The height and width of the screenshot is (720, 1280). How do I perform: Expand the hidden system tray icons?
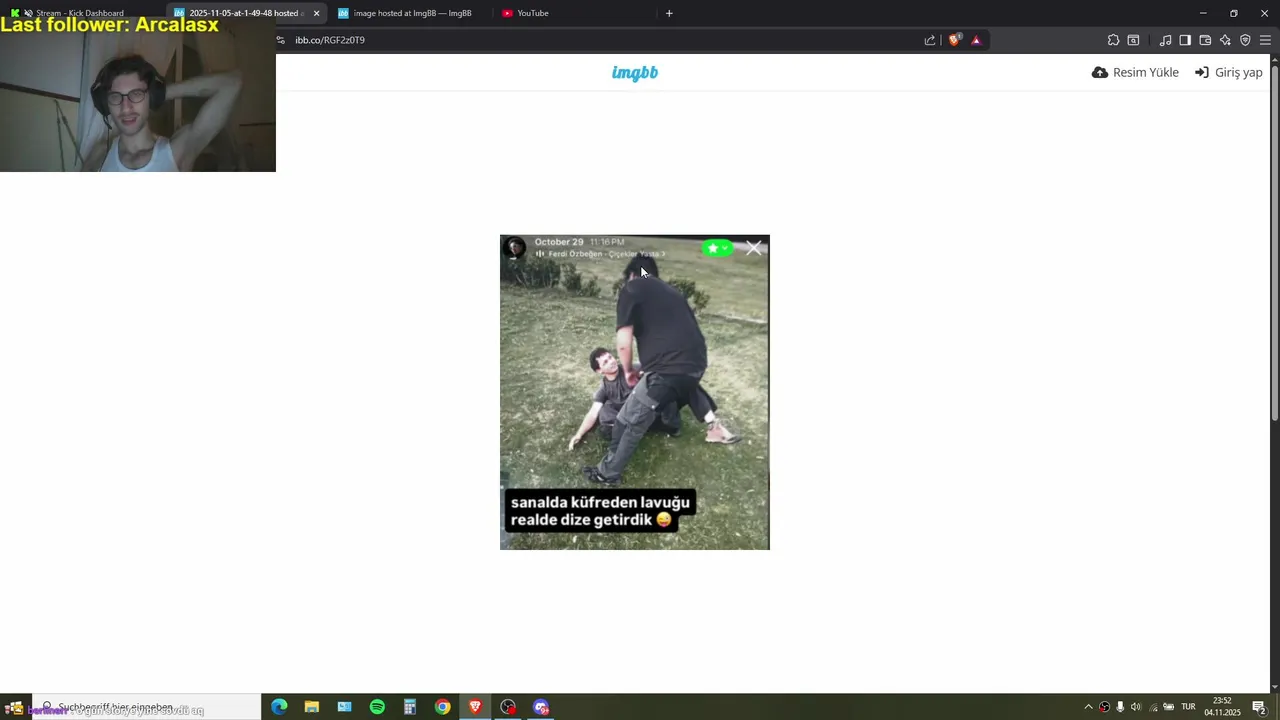[1088, 707]
